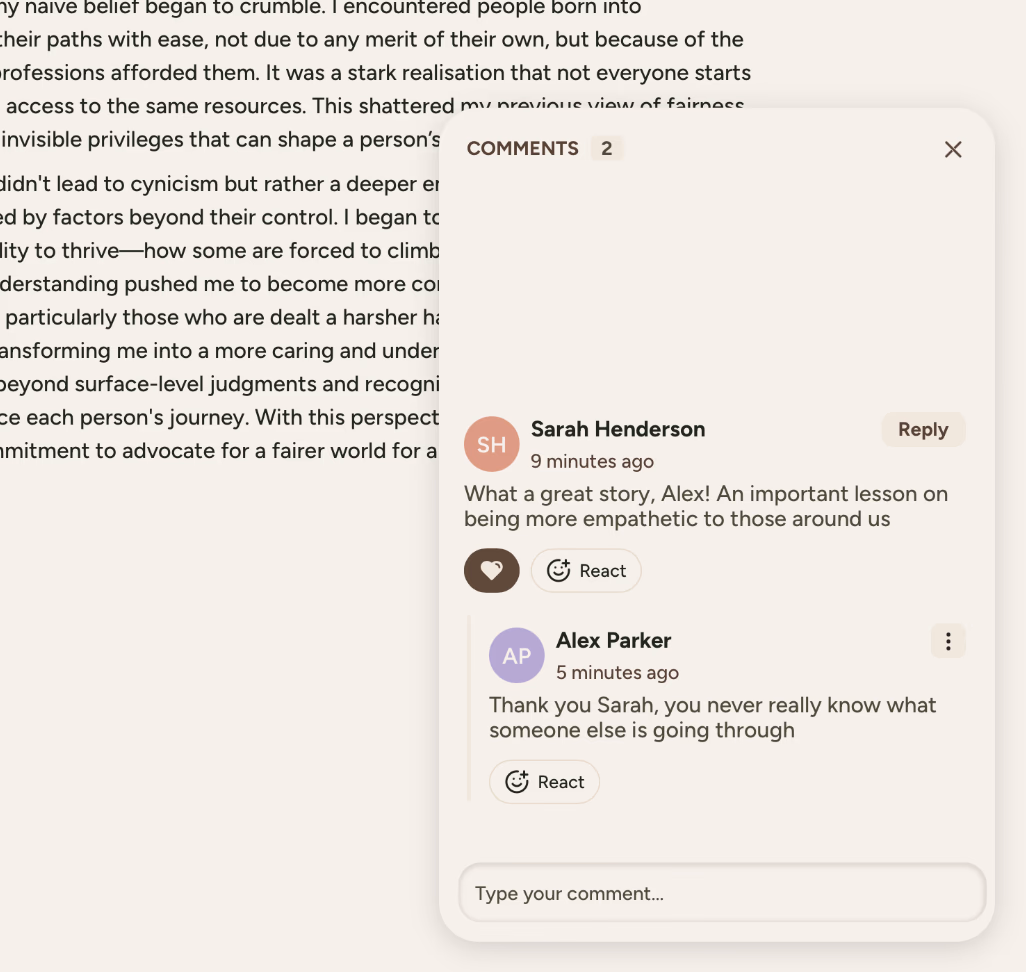Toggle the heart like on Sarah's comment

click(491, 571)
